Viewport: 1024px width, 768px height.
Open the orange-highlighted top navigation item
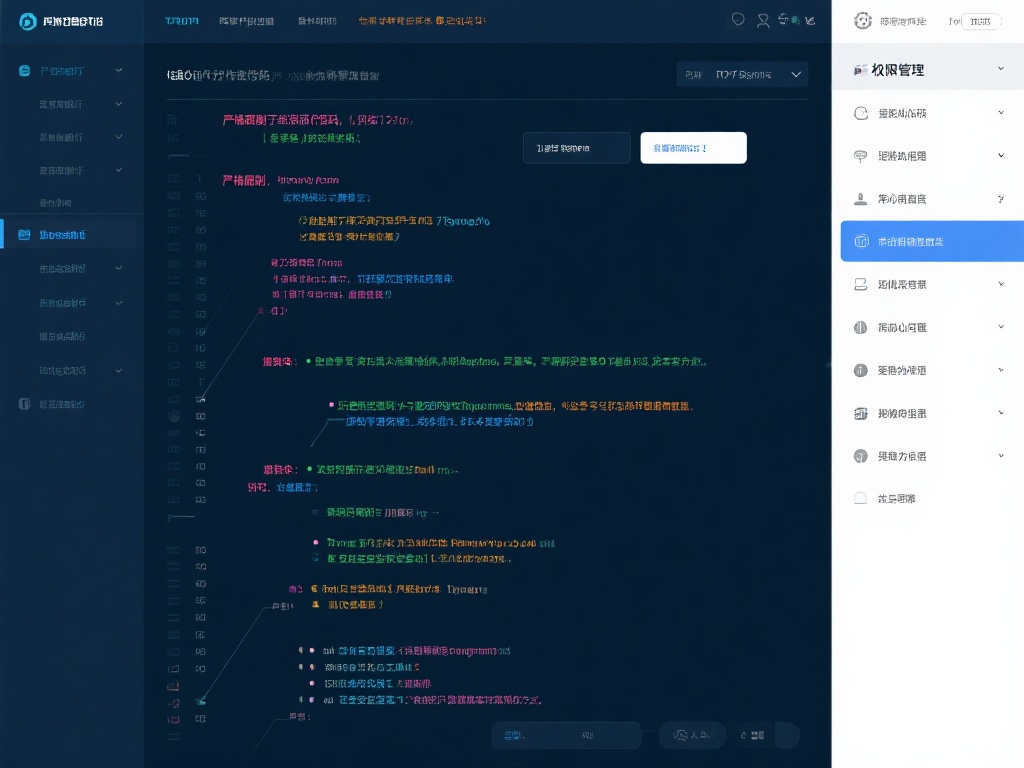click(x=424, y=21)
